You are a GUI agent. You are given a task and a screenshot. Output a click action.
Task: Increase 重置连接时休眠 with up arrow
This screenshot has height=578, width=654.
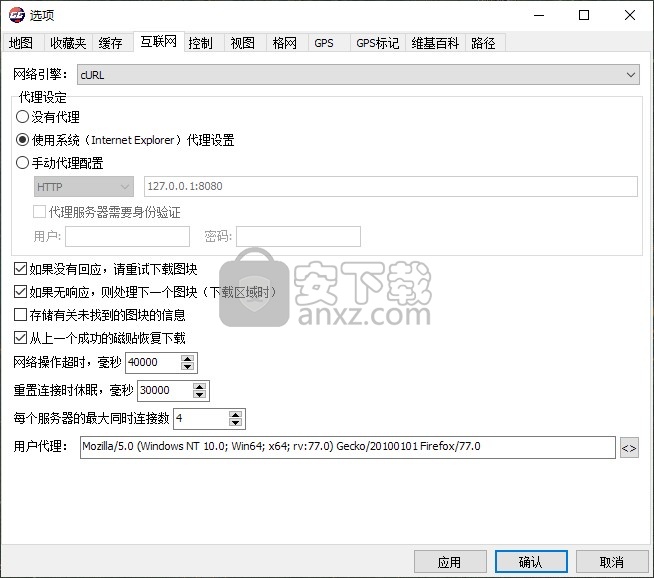click(200, 387)
